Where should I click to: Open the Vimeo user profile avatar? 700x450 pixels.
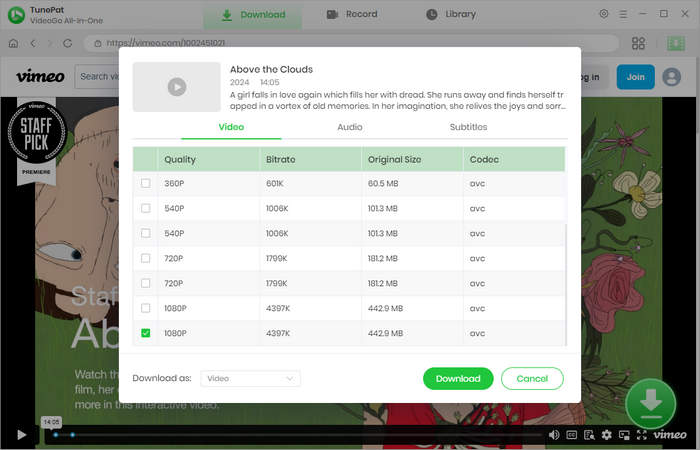click(671, 77)
